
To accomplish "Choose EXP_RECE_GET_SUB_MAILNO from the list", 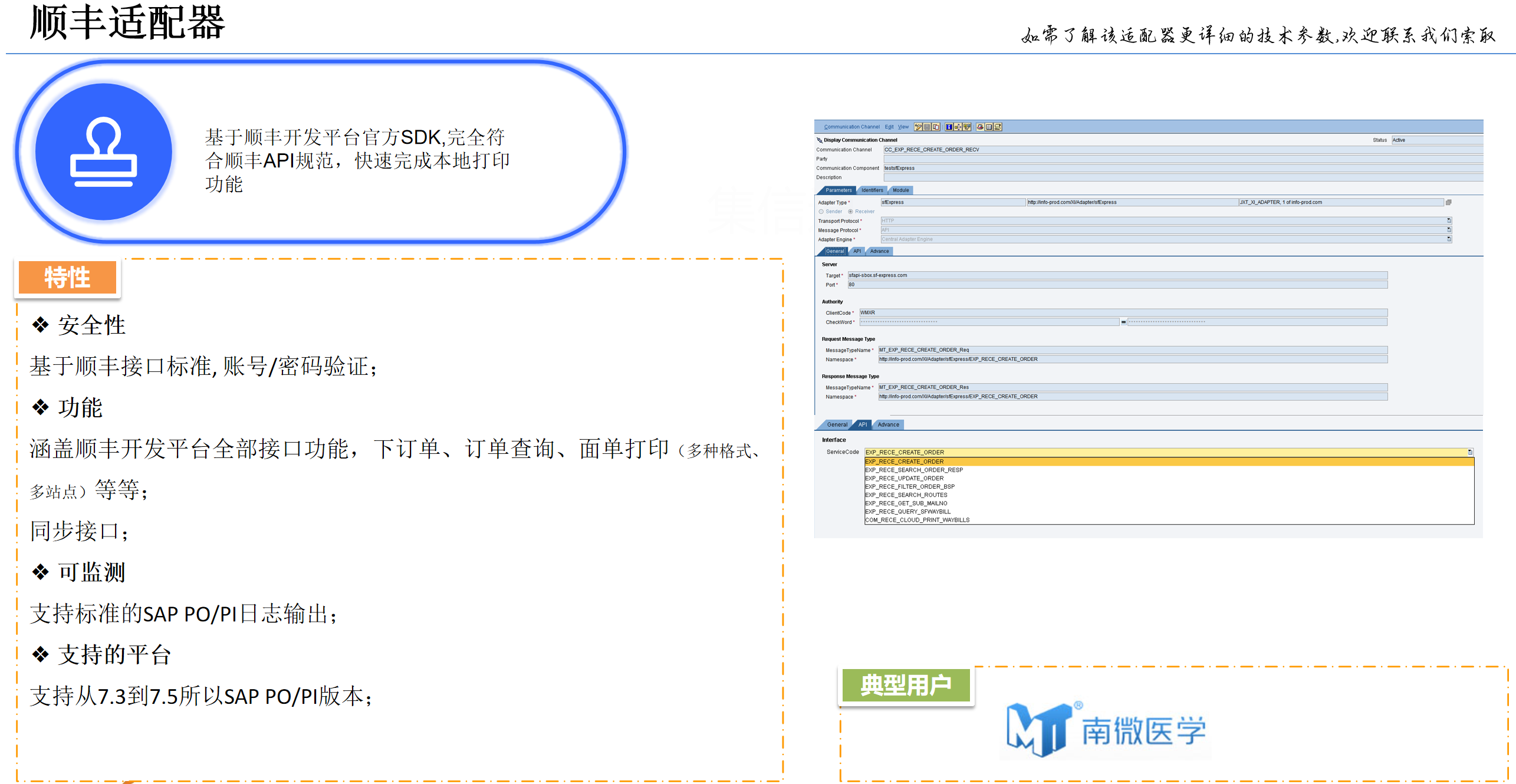I will tap(1169, 503).
